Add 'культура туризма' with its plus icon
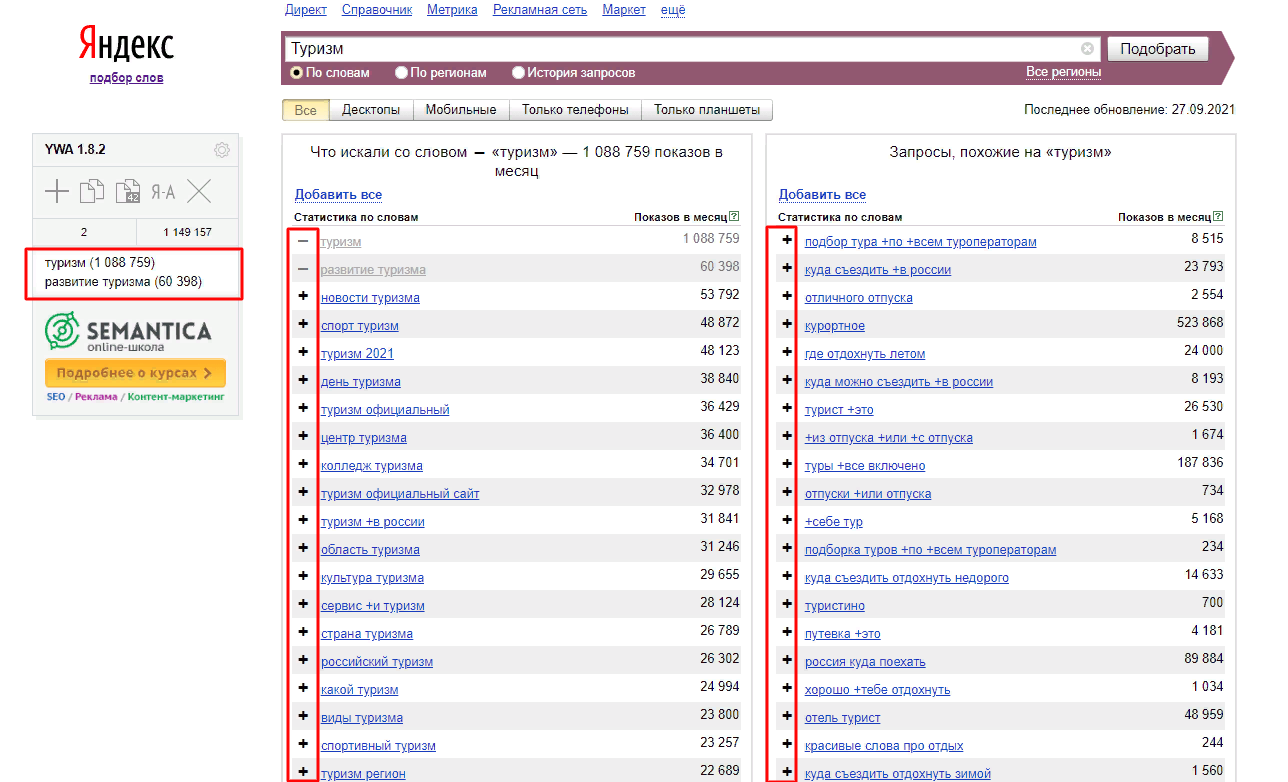 click(303, 578)
